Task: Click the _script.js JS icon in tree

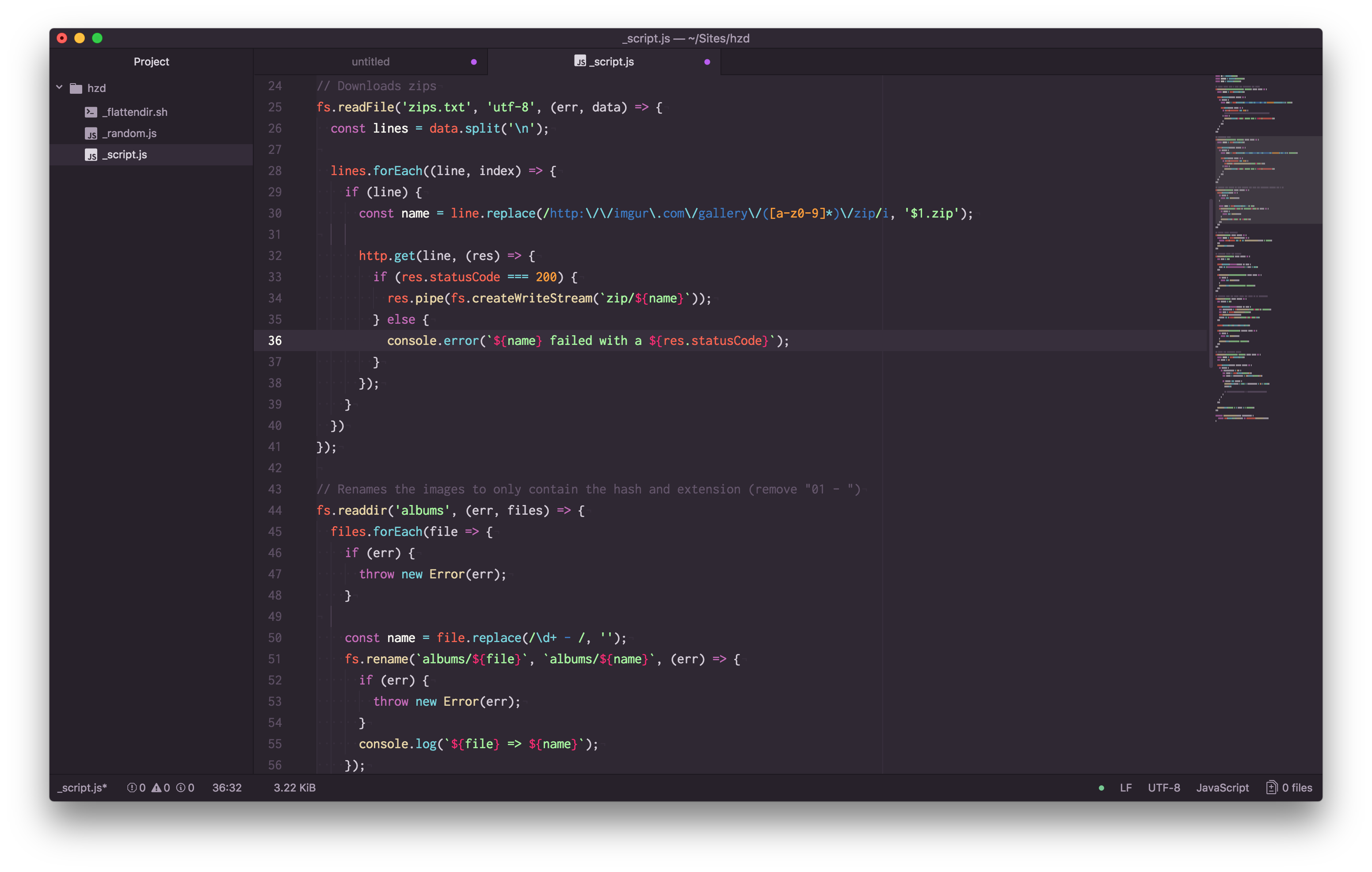Action: tap(91, 154)
